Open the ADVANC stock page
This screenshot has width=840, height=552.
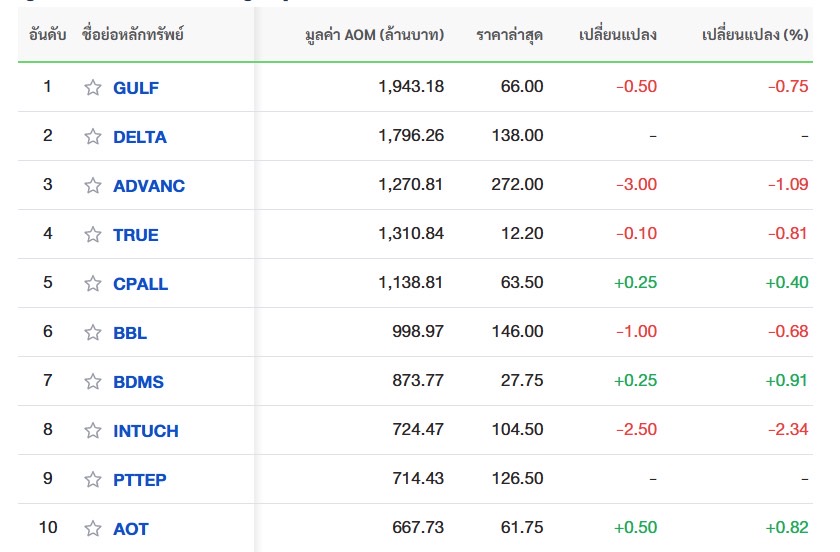[x=149, y=186]
